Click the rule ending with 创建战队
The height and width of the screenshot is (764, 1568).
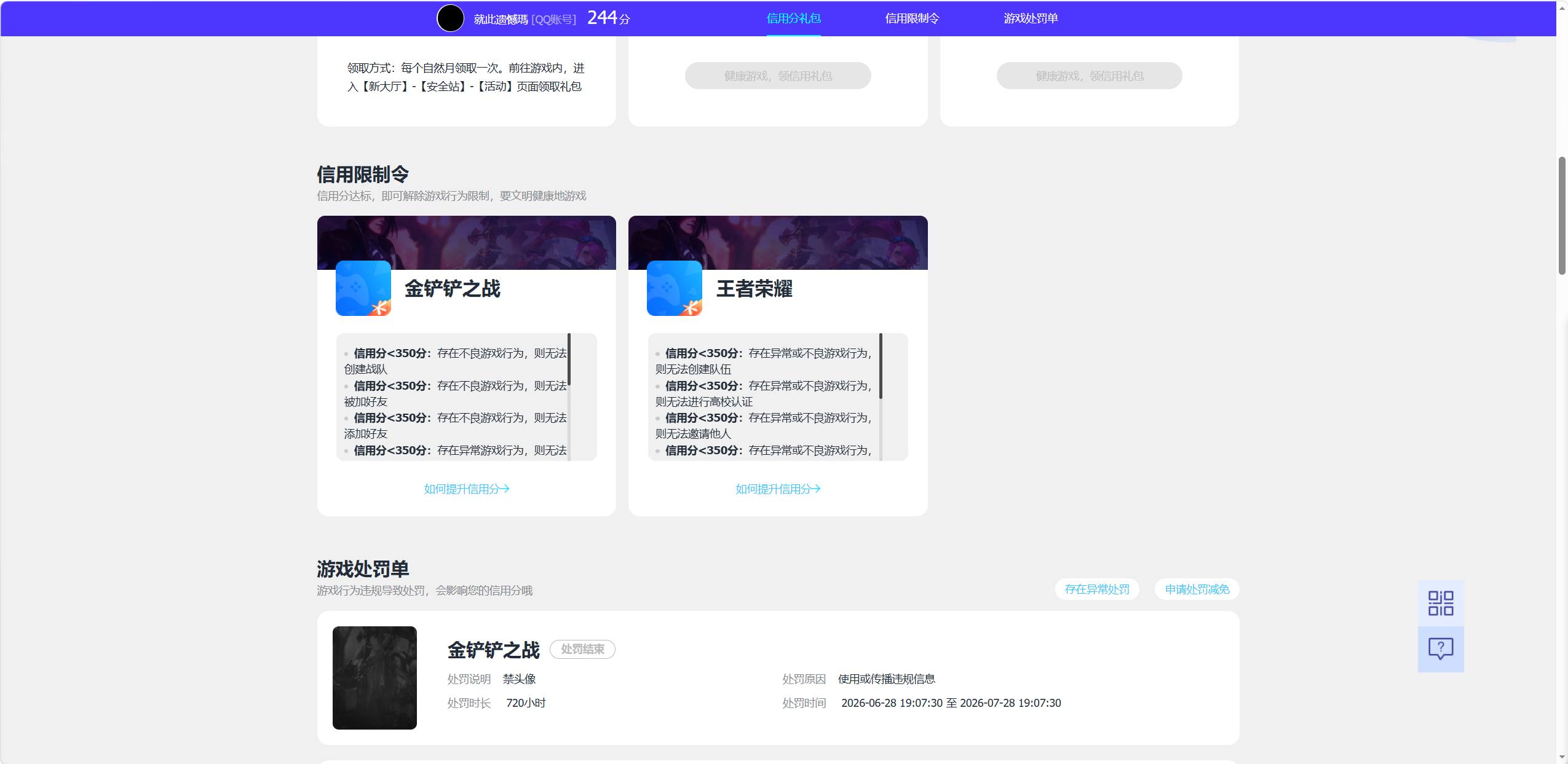click(455, 361)
